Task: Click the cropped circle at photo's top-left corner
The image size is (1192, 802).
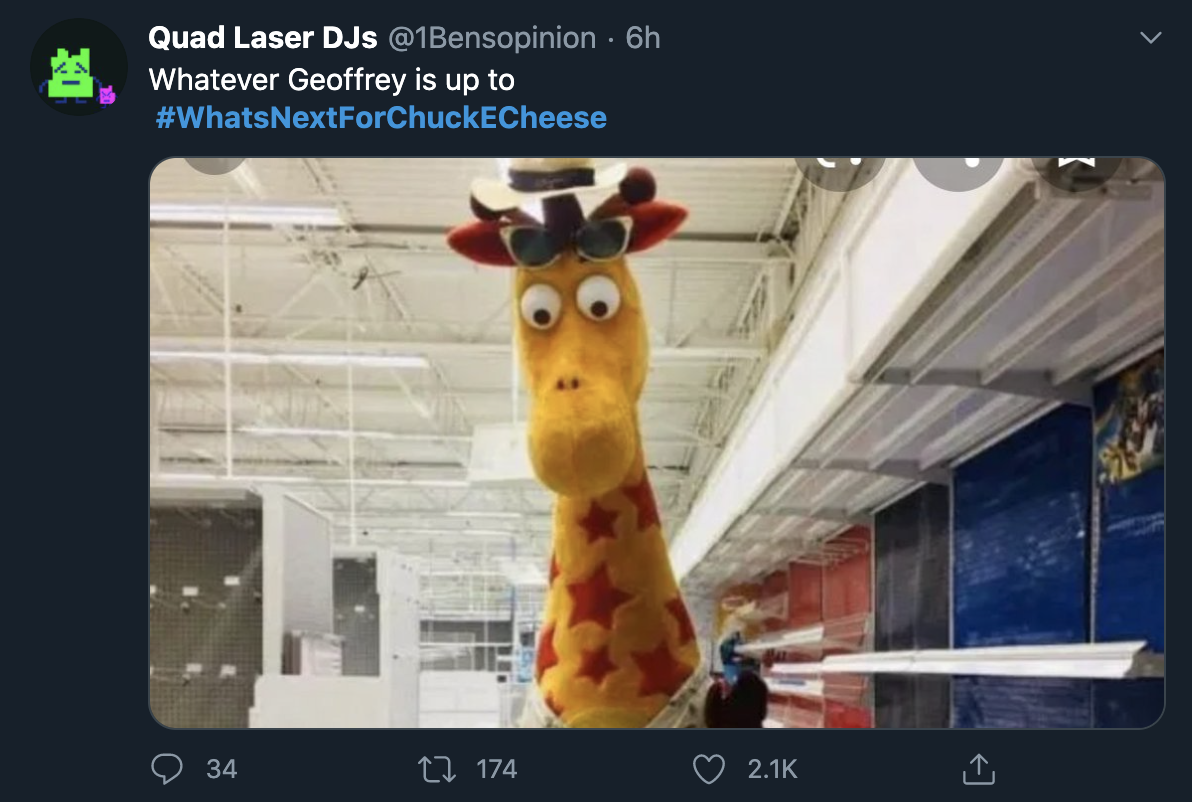Action: (214, 166)
